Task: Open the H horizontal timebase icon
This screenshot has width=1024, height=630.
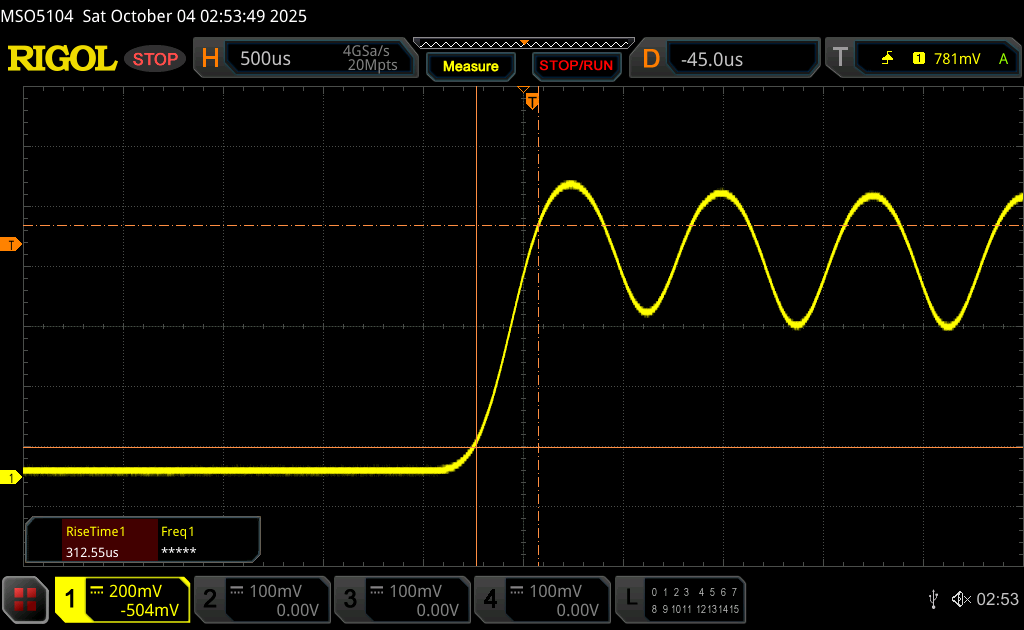Action: pyautogui.click(x=210, y=59)
